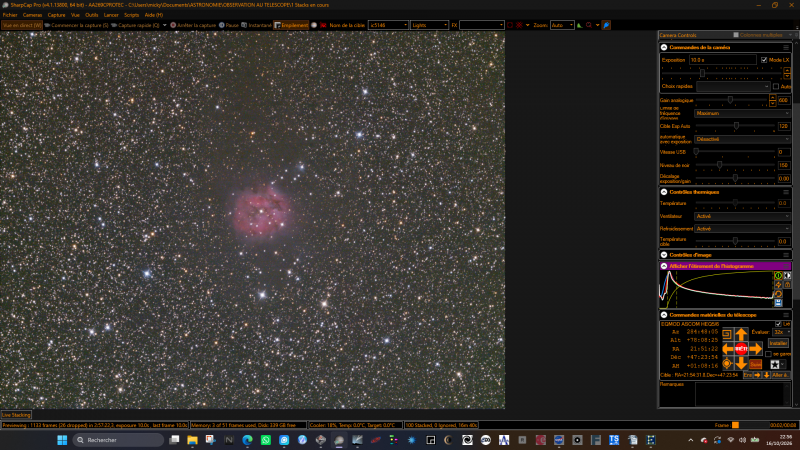
Task: Open the Évaluer 32x rate dropdown
Action: click(x=782, y=332)
